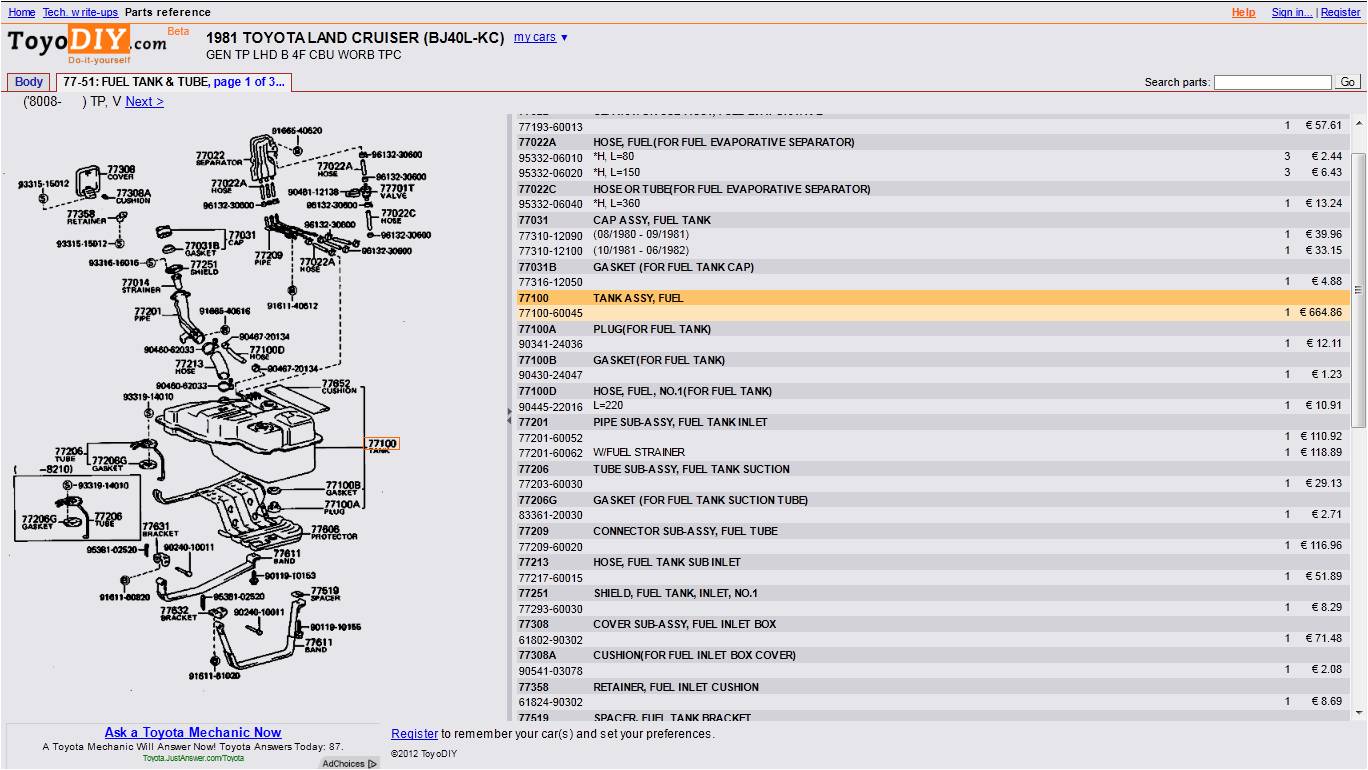Click the Go search button
This screenshot has height=770, width=1368.
pyautogui.click(x=1347, y=82)
